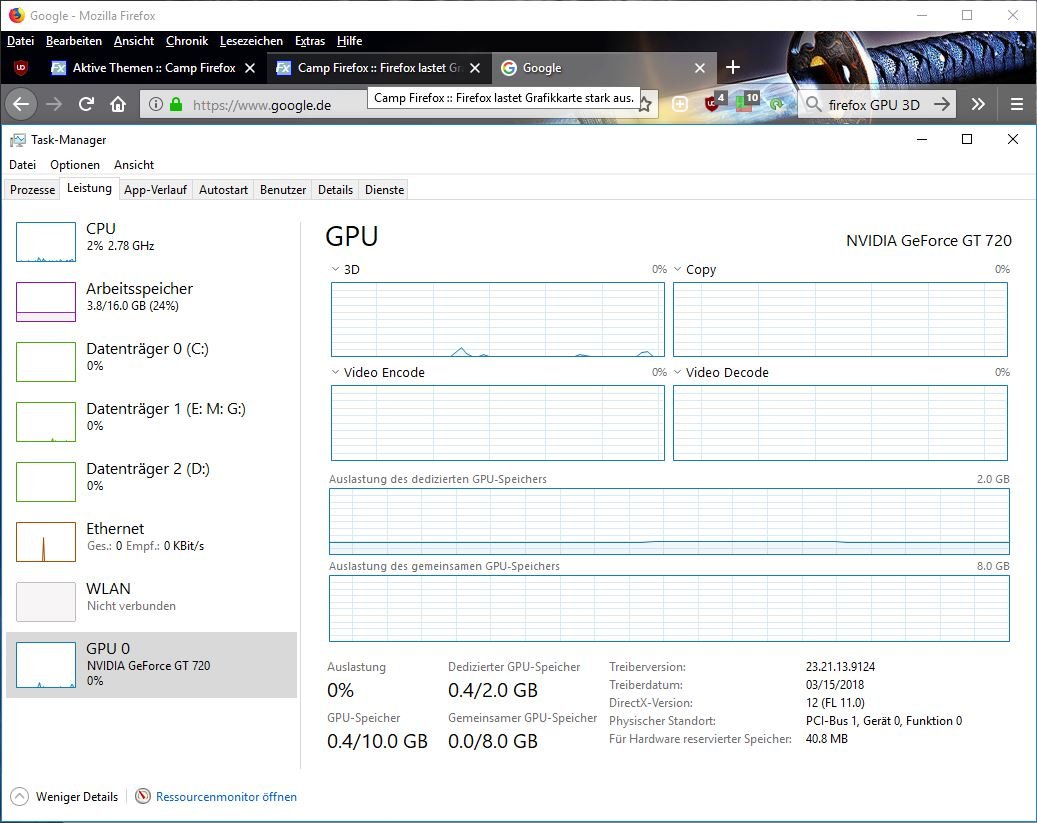Open the Copy graph engine dropdown
The height and width of the screenshot is (823, 1037).
[x=678, y=270]
